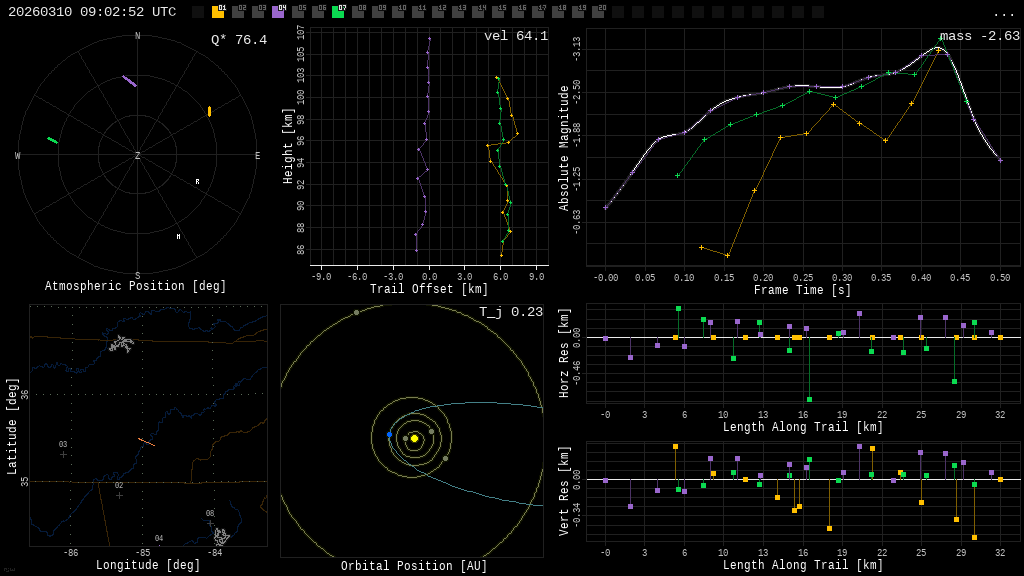Click the green station 07 indicator
The height and width of the screenshot is (576, 1024).
(x=338, y=12)
